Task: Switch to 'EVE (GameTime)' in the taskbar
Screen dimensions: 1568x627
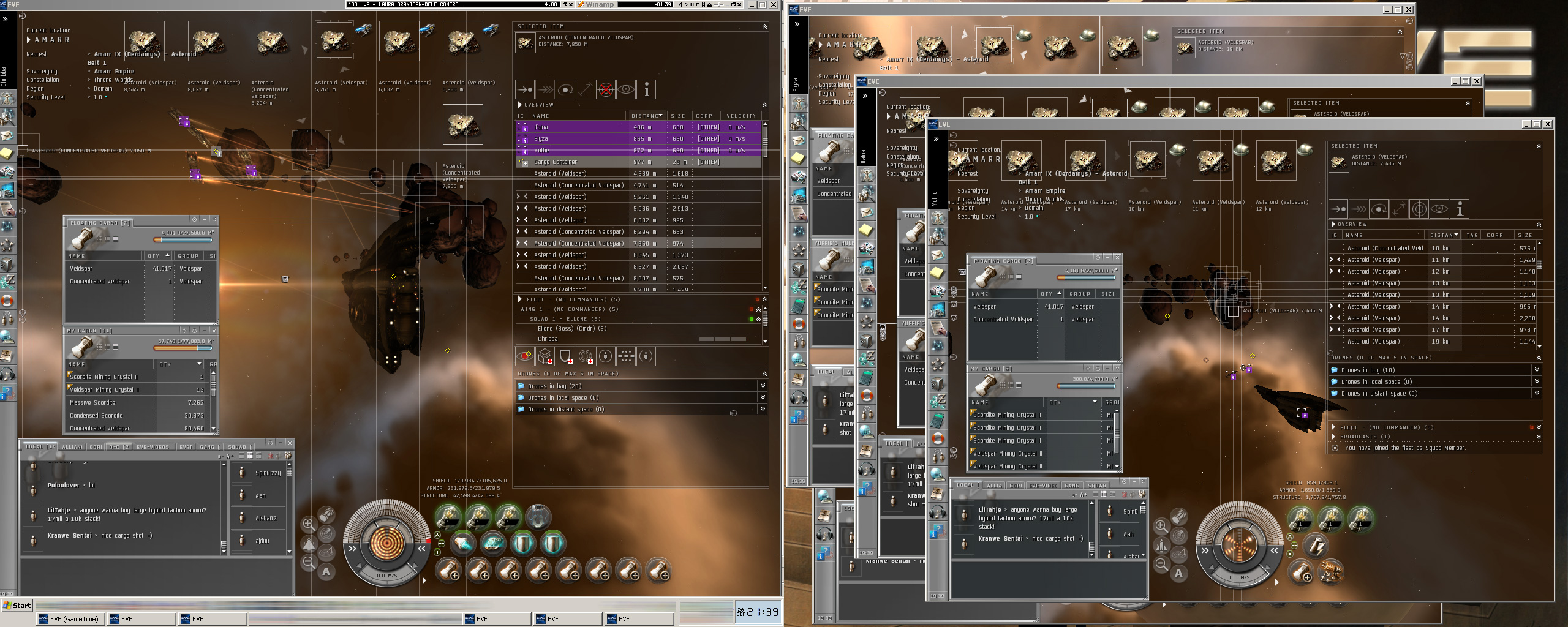Action: [70, 619]
